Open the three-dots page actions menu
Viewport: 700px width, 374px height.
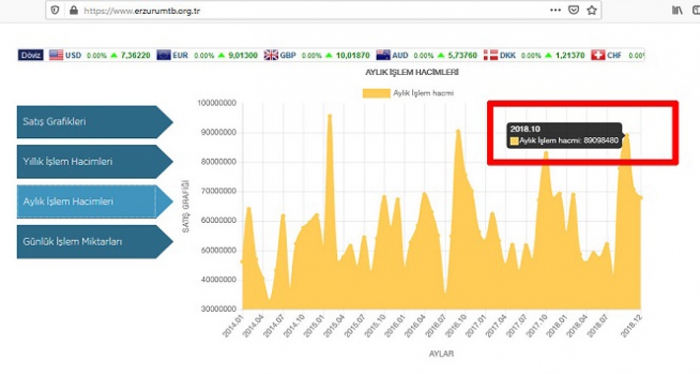click(x=555, y=10)
